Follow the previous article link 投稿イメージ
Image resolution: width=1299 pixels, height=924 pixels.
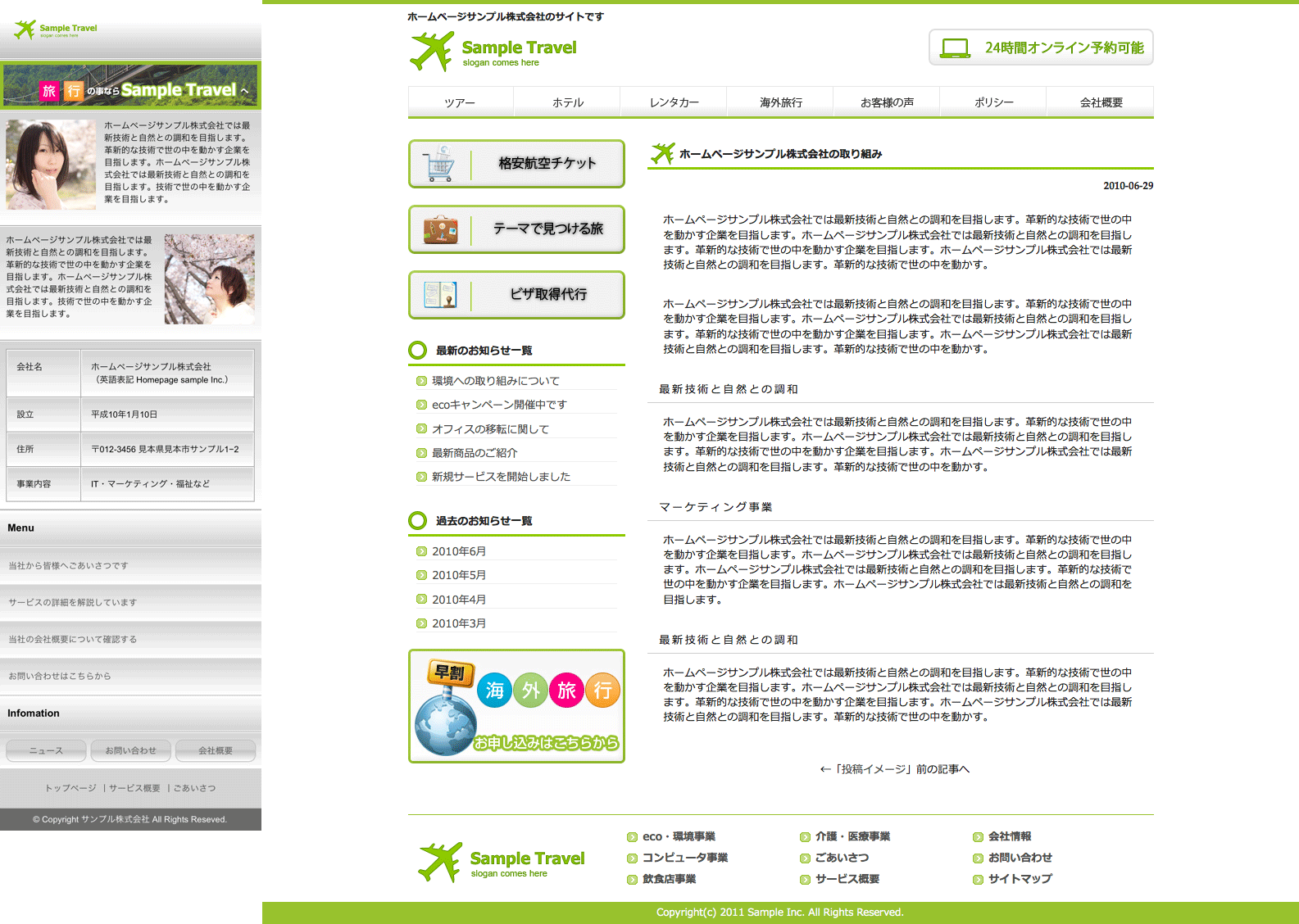click(895, 769)
